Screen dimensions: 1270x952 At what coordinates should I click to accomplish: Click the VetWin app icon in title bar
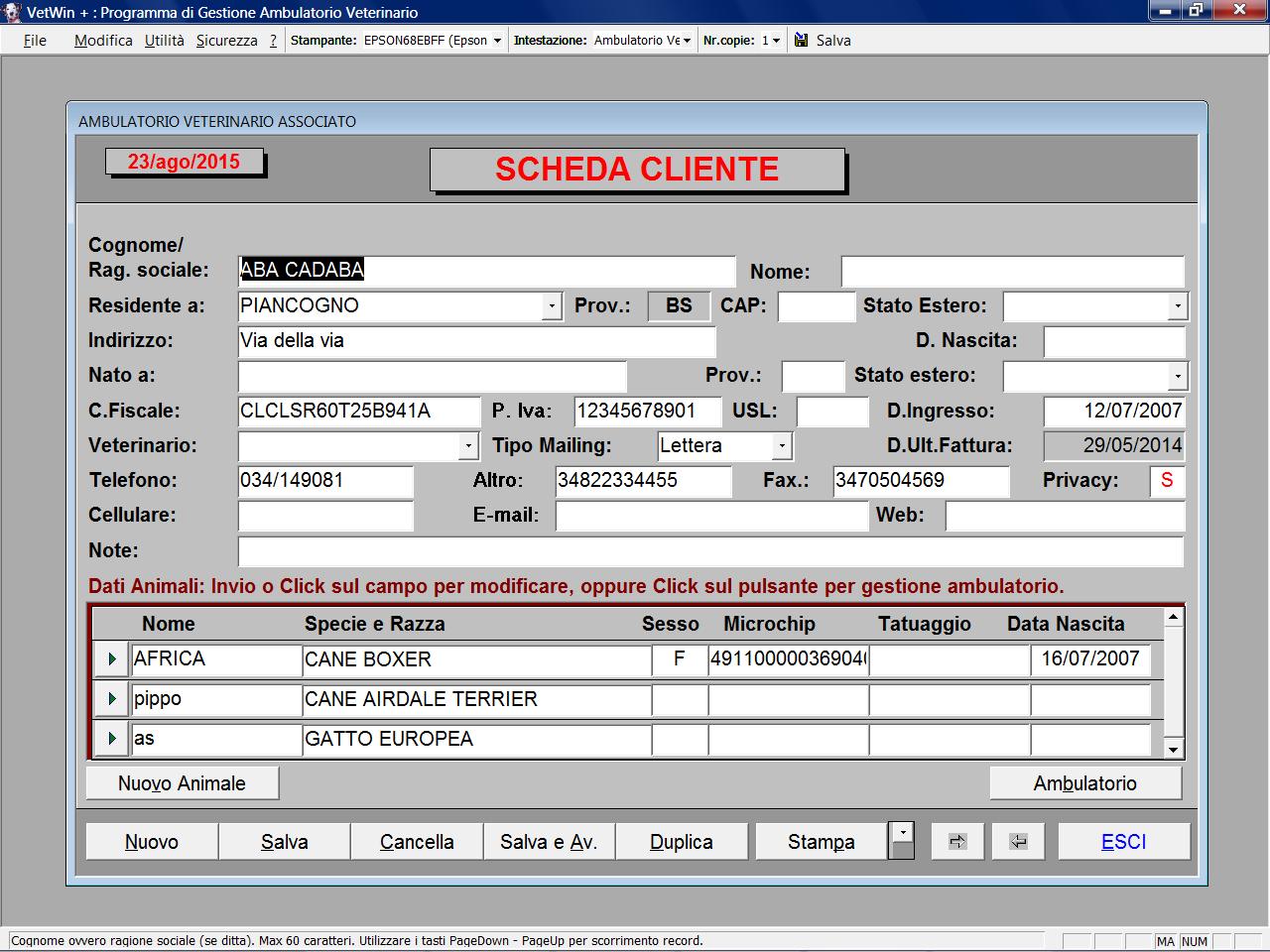[x=12, y=12]
